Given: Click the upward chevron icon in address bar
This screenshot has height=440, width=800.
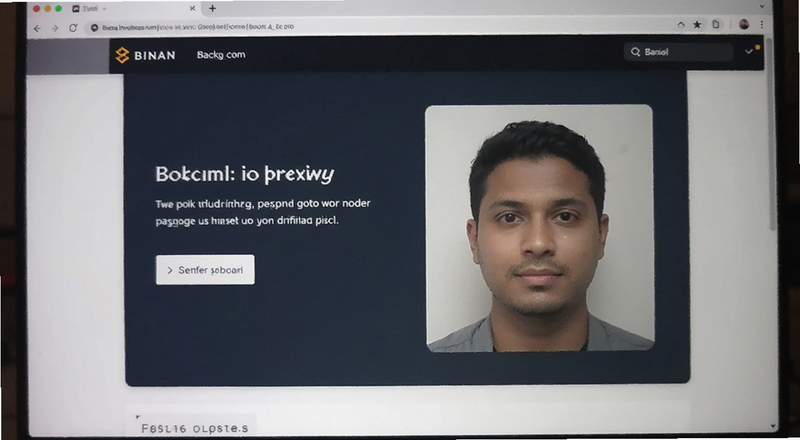Looking at the screenshot, I should (x=681, y=25).
